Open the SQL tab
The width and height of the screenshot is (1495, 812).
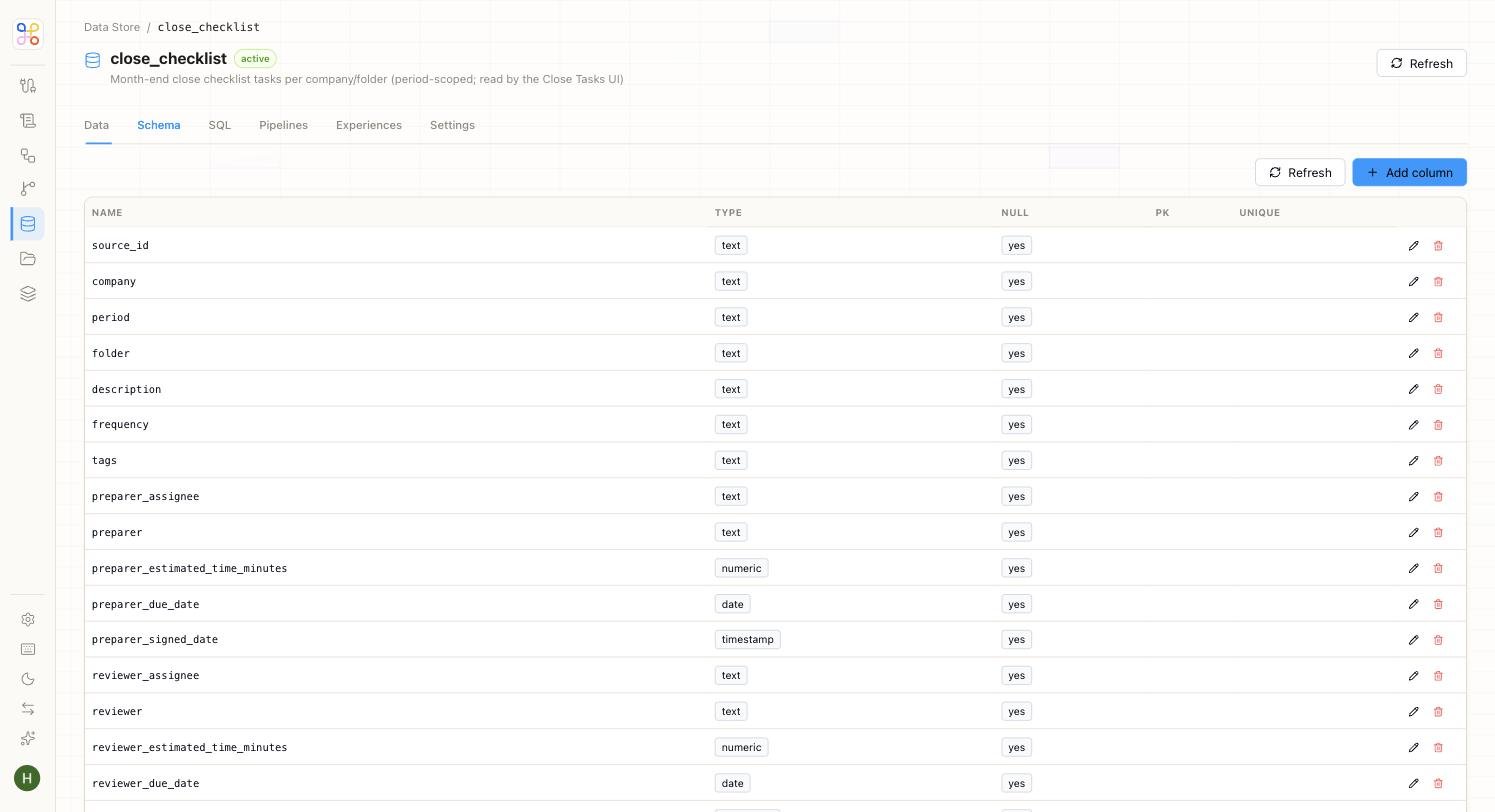(x=220, y=125)
